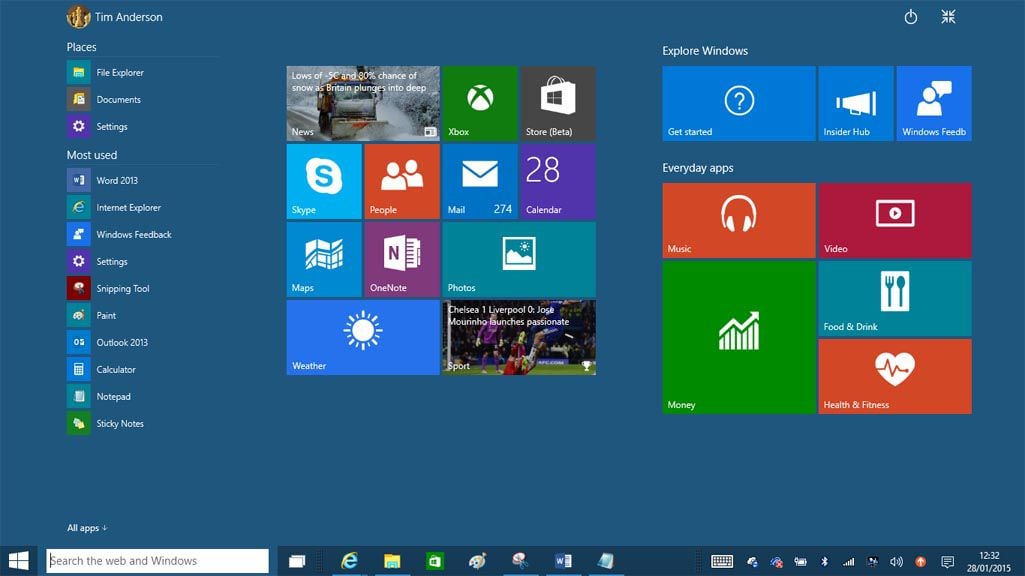Click the network signal tray icon
The height and width of the screenshot is (576, 1025).
[x=849, y=562]
